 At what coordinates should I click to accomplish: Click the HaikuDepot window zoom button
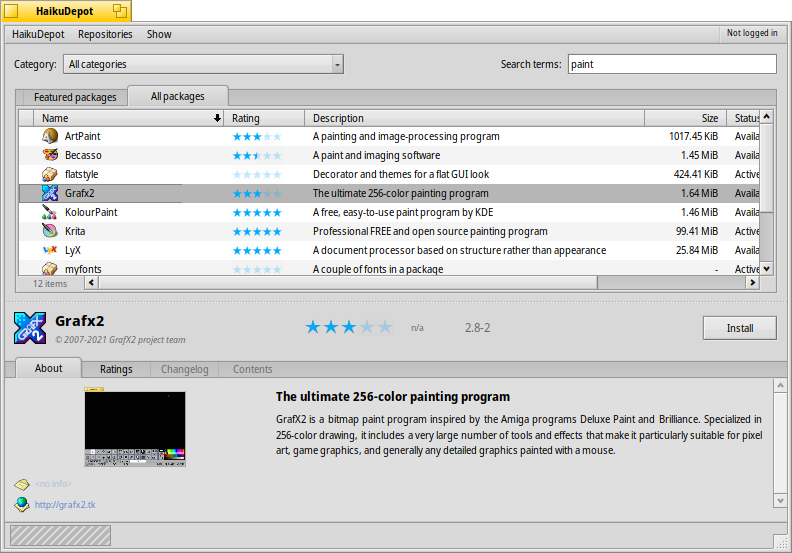pyautogui.click(x=119, y=11)
